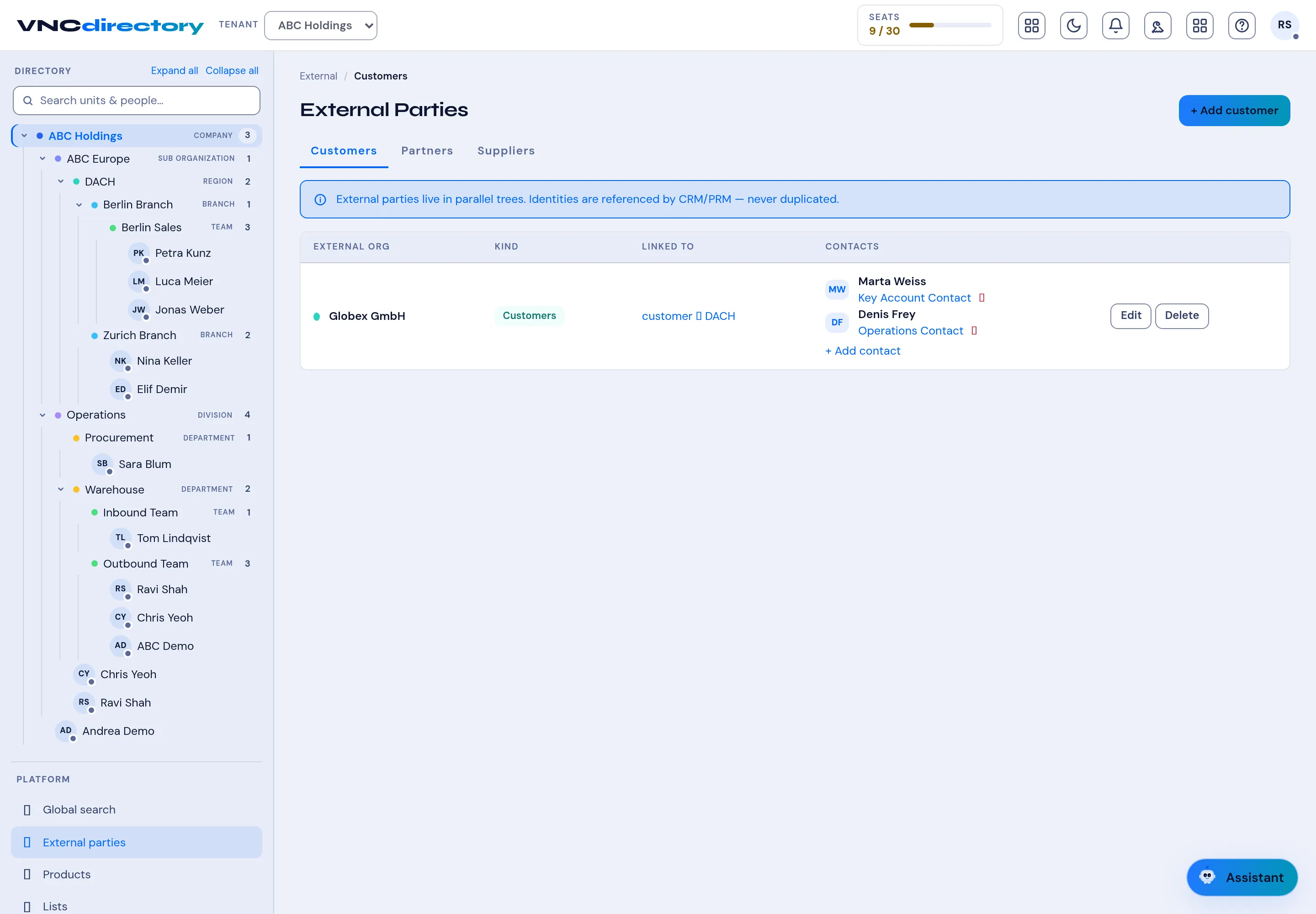This screenshot has width=1316, height=914.
Task: Collapse the Operations division chevron
Action: [42, 415]
